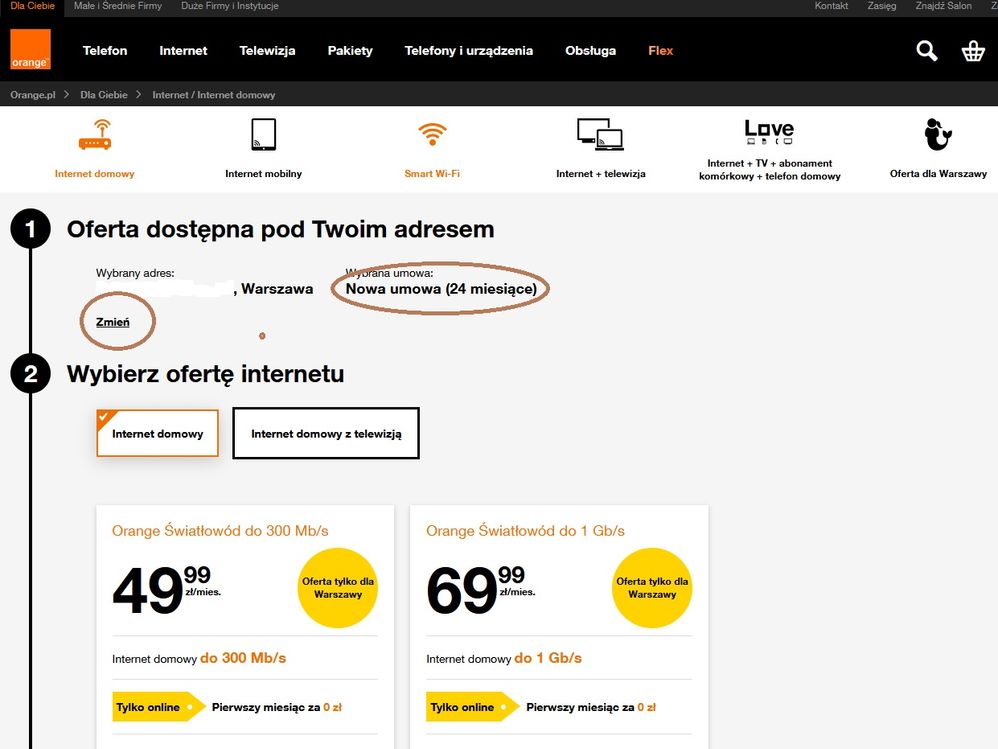Open the Pakiety menu
The image size is (998, 749).
tap(350, 51)
